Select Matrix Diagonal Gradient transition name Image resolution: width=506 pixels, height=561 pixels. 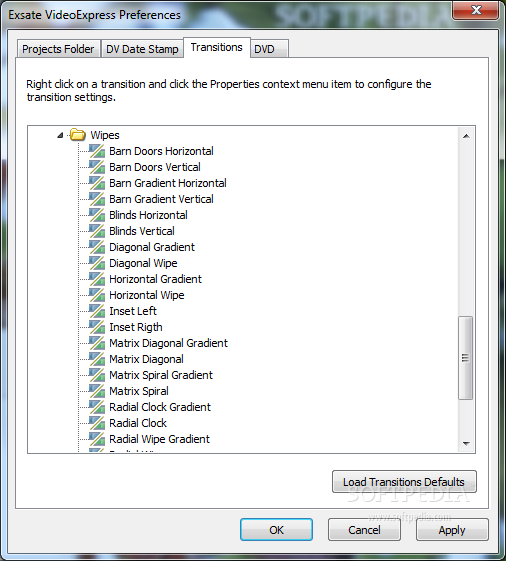(x=169, y=343)
